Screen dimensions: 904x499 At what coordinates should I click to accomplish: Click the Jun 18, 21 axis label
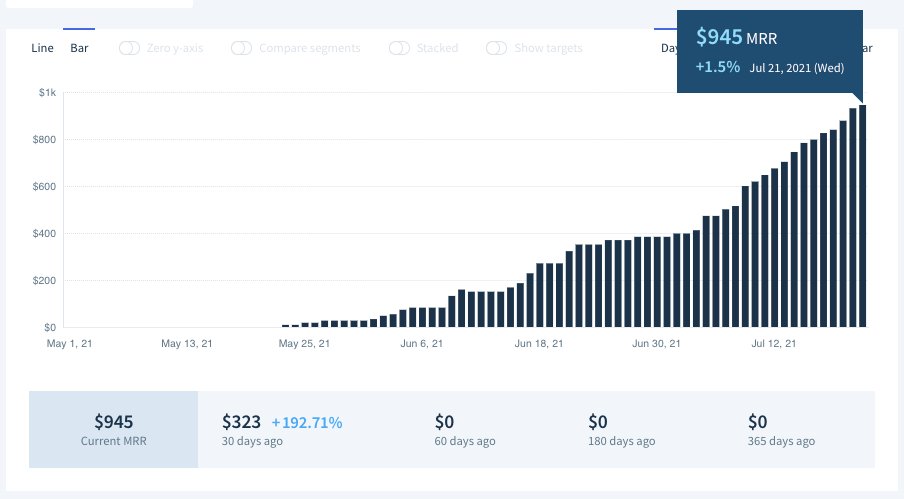point(538,343)
